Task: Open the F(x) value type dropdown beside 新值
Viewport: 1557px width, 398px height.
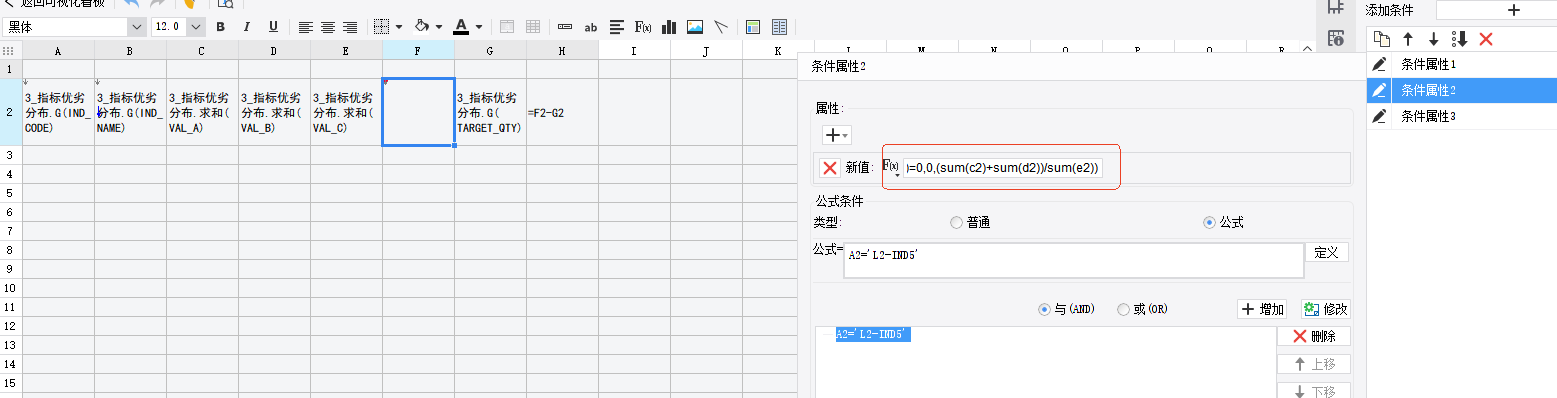Action: click(x=892, y=168)
